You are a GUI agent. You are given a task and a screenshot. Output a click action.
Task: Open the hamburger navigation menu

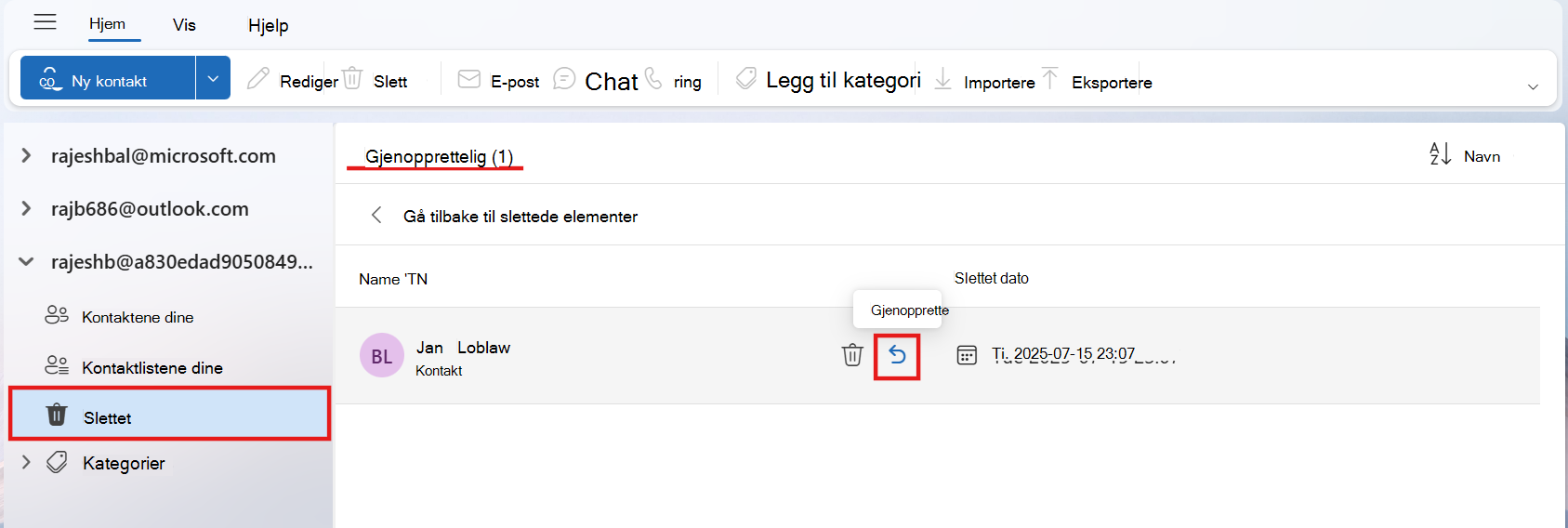tap(45, 22)
